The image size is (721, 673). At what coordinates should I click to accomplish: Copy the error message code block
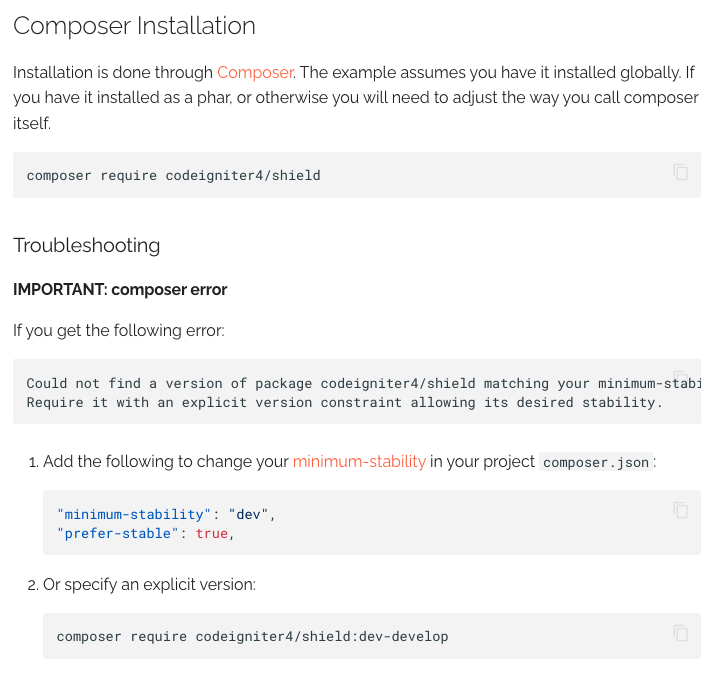(681, 378)
